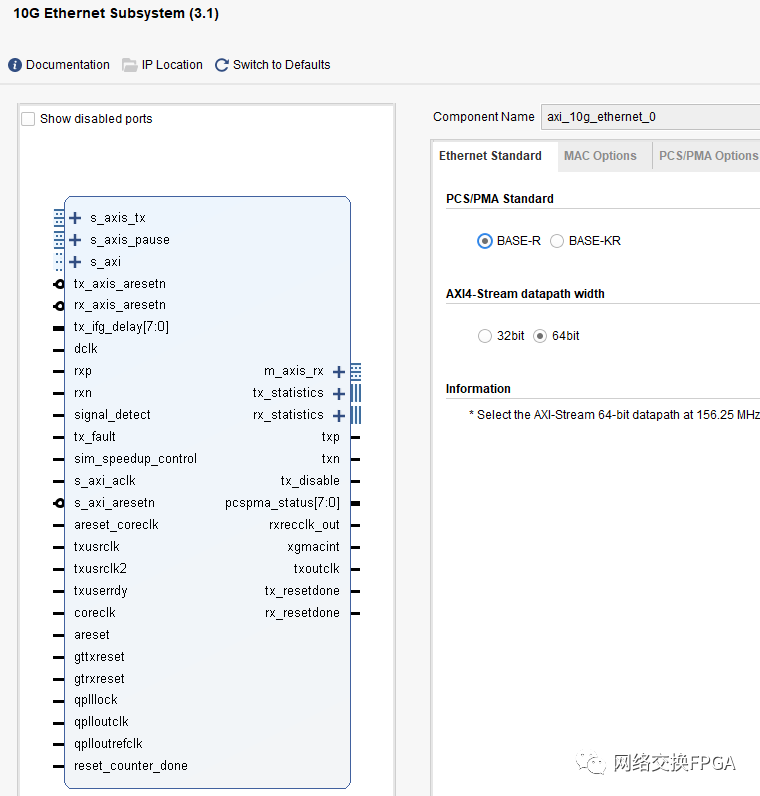The width and height of the screenshot is (760, 796).
Task: Select the txp output port
Action: (331, 437)
